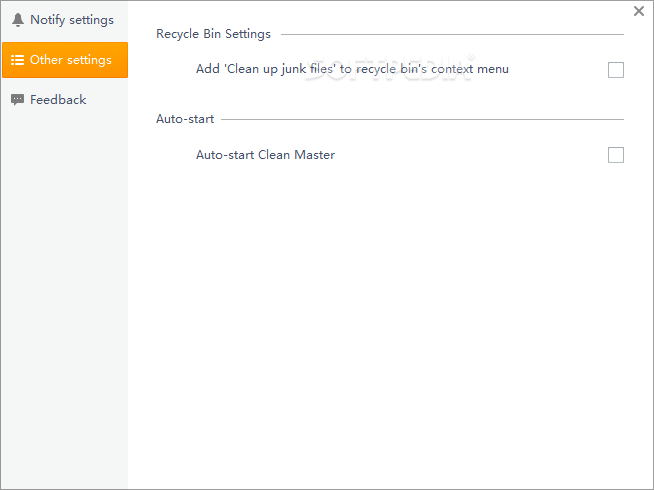654x490 pixels.
Task: Switch to the Feedback tab
Action: click(58, 100)
